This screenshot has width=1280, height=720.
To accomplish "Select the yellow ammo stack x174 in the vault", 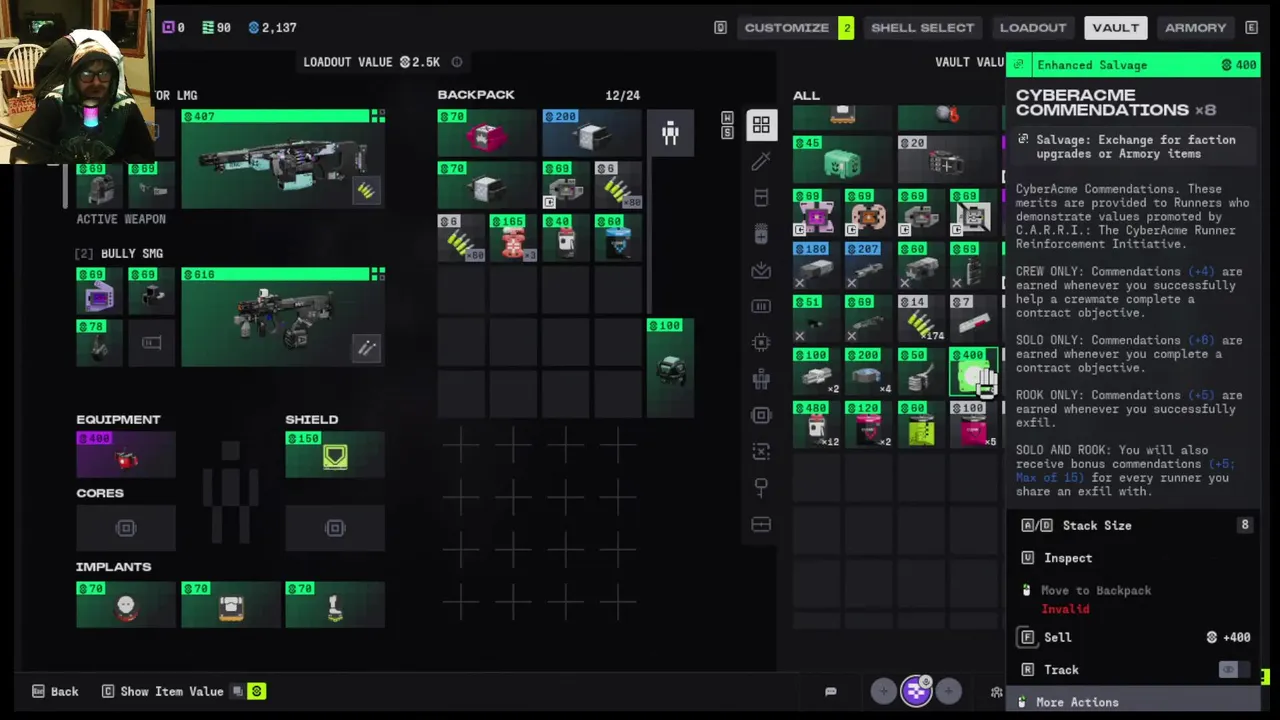I will point(921,318).
